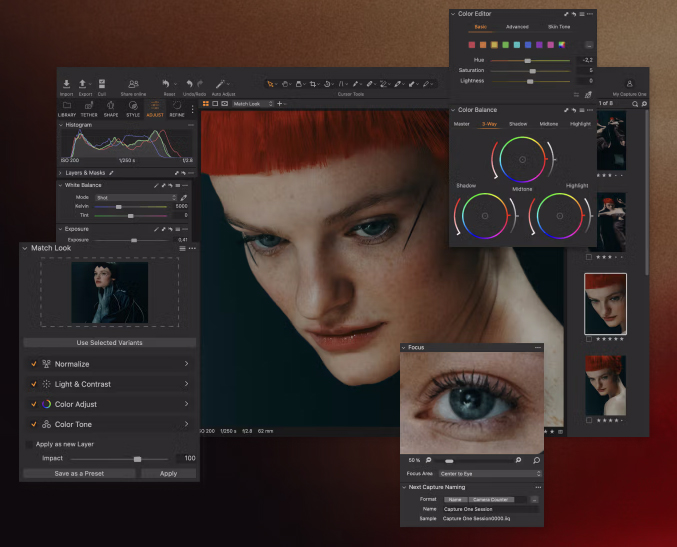Select the Tether tool tab icon
Image resolution: width=677 pixels, height=547 pixels.
(88, 105)
